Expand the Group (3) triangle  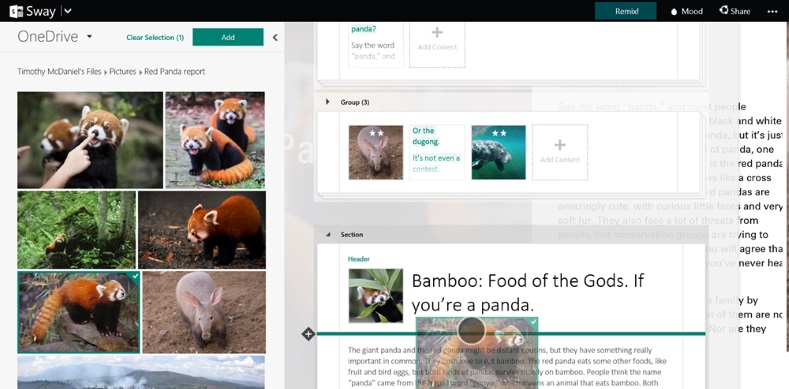coord(328,102)
